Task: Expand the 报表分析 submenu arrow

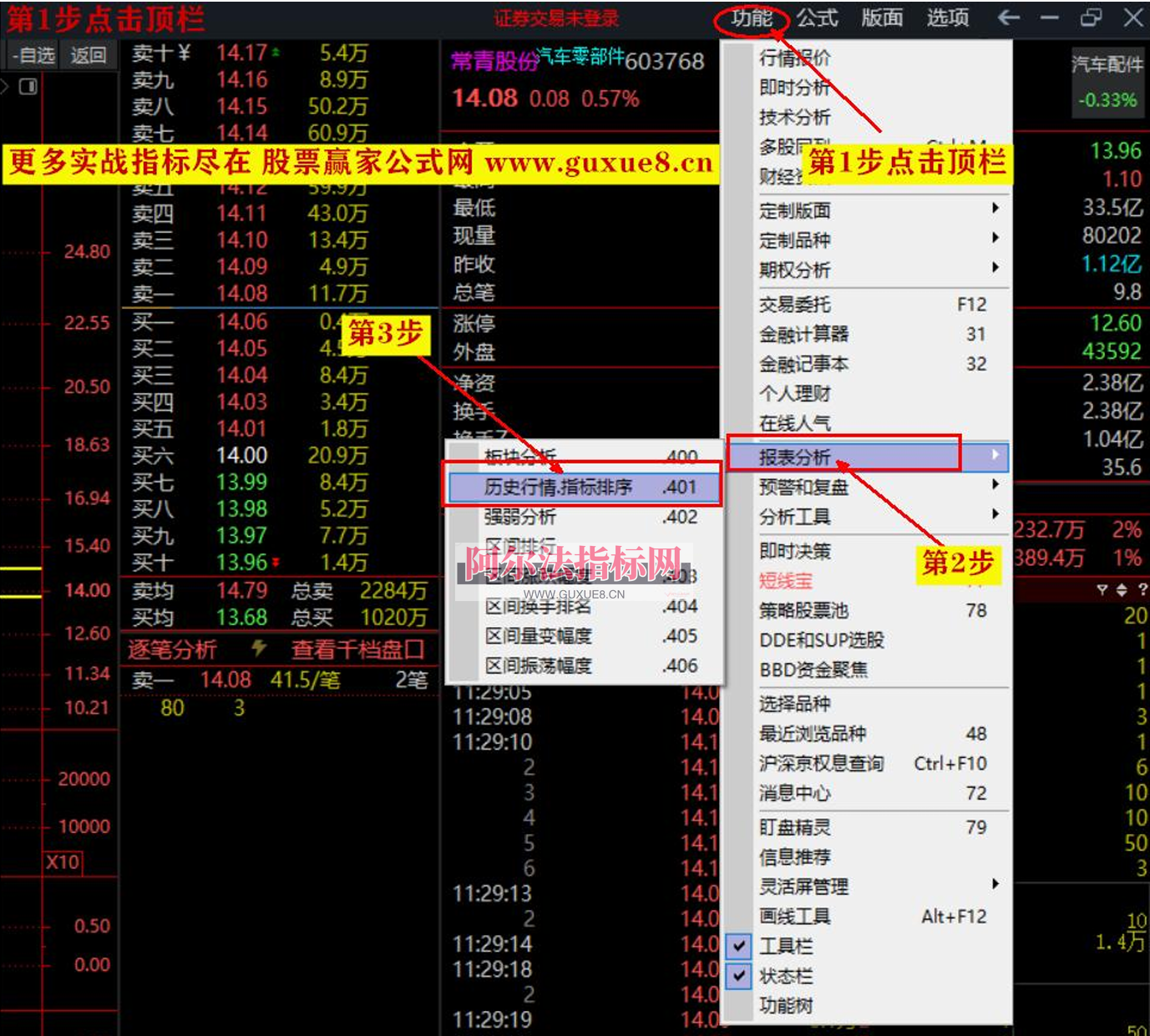Action: (996, 456)
